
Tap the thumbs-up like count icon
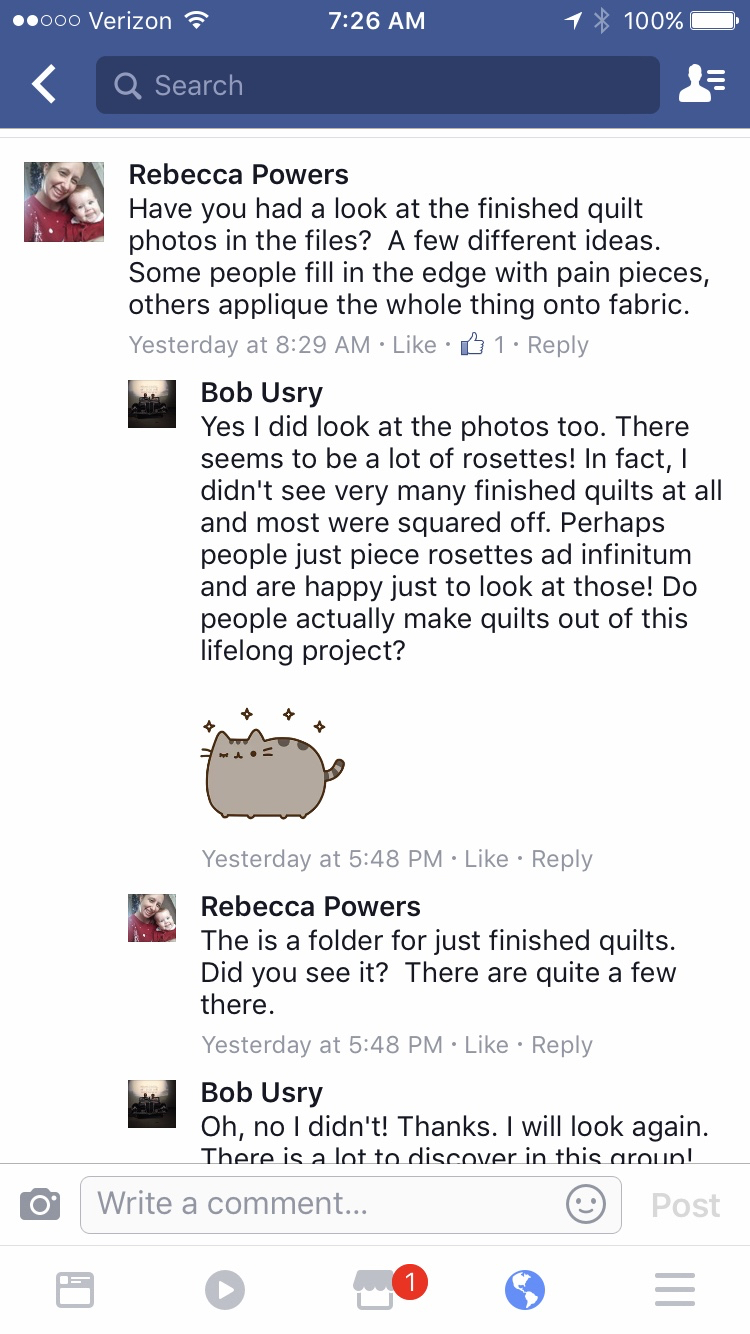472,345
